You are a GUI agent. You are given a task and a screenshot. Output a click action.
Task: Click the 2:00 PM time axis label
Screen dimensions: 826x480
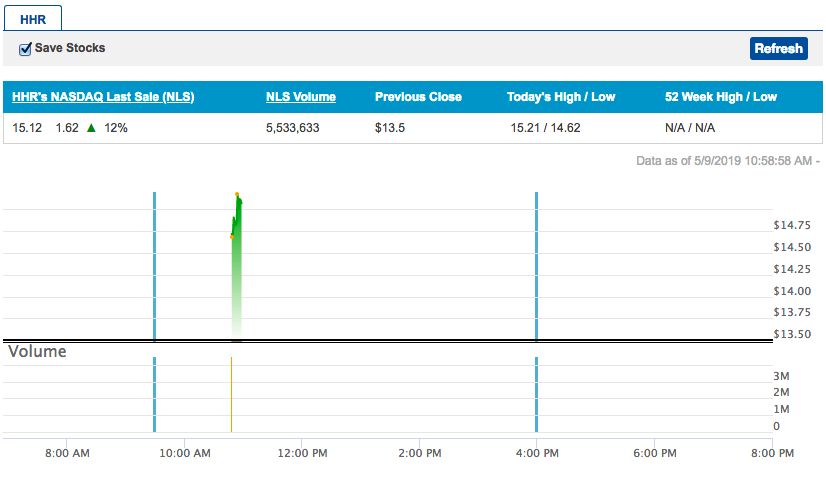420,453
